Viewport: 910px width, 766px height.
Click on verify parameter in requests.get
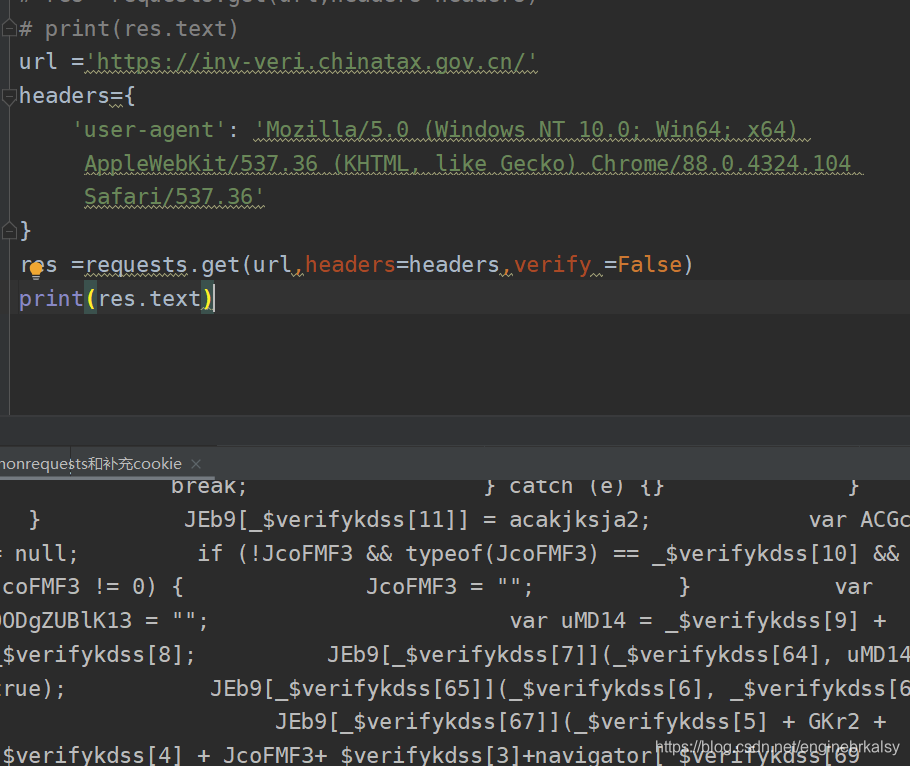(552, 265)
